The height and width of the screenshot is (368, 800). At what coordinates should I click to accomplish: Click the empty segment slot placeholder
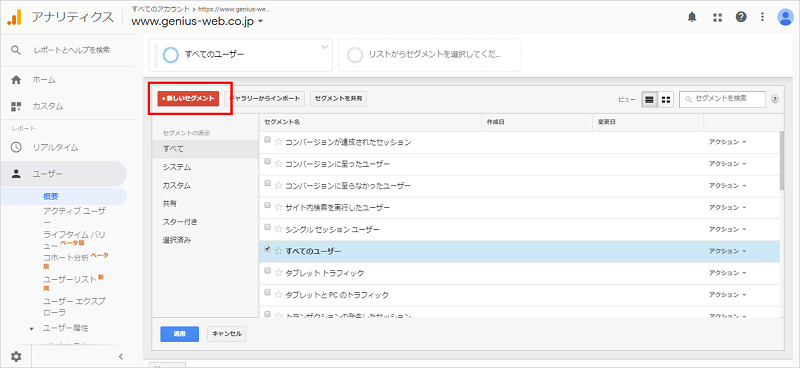[430, 55]
